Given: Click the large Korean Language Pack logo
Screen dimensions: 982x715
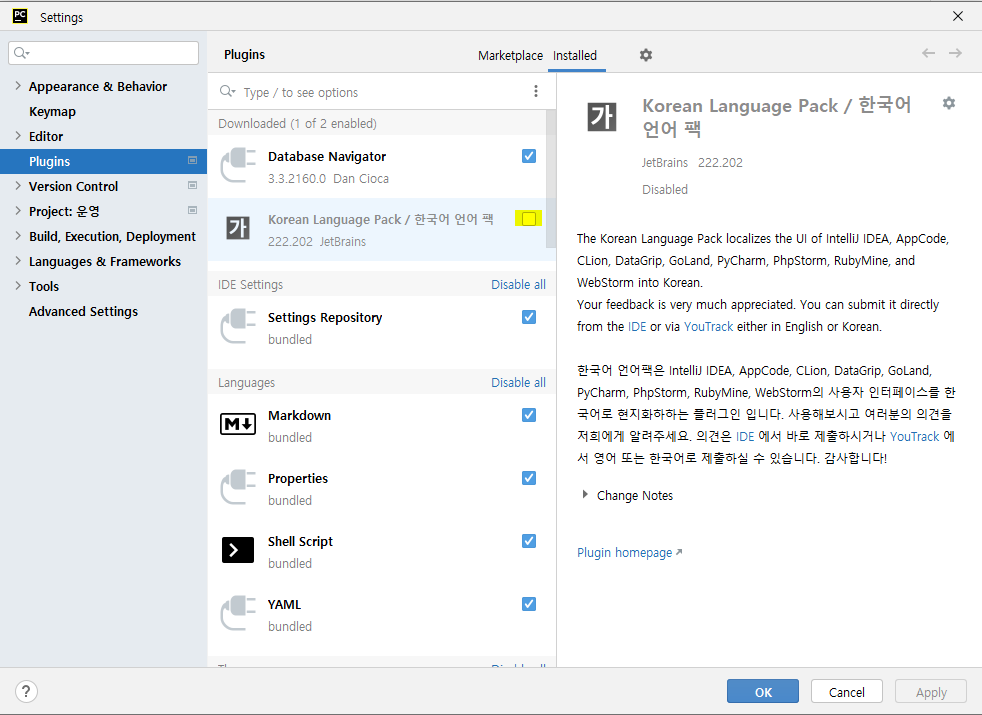Looking at the screenshot, I should point(602,117).
